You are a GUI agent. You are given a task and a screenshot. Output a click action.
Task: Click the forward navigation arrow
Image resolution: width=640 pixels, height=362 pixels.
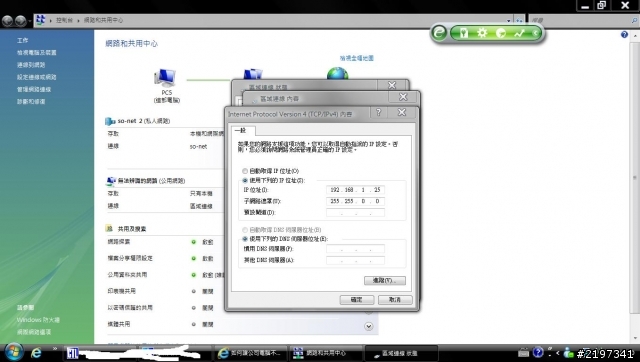pyautogui.click(x=20, y=20)
